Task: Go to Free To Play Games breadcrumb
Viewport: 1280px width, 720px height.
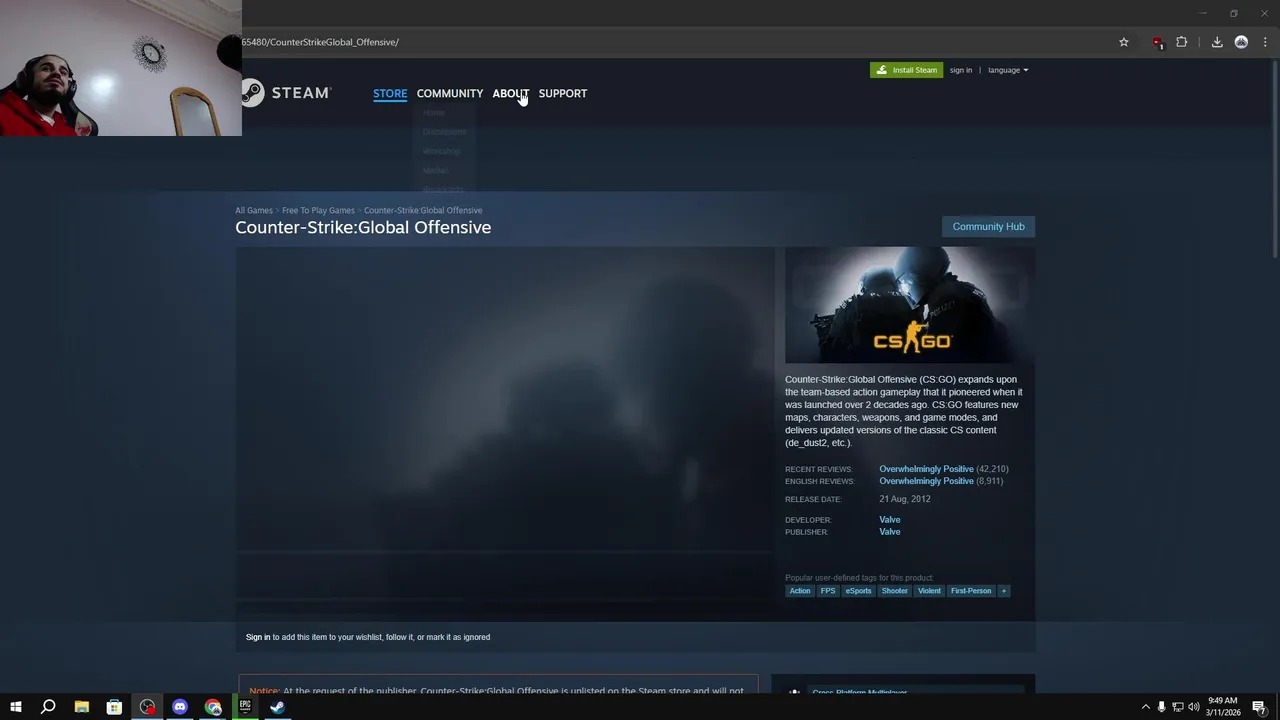Action: point(318,210)
